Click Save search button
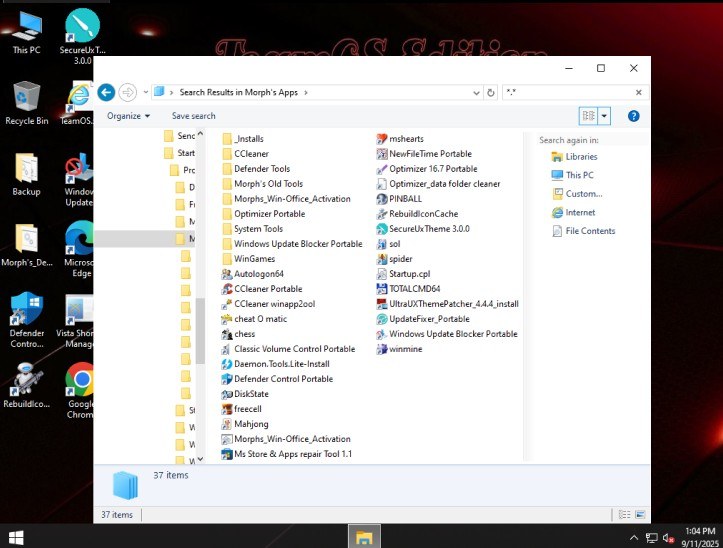The height and width of the screenshot is (548, 723). [x=194, y=116]
